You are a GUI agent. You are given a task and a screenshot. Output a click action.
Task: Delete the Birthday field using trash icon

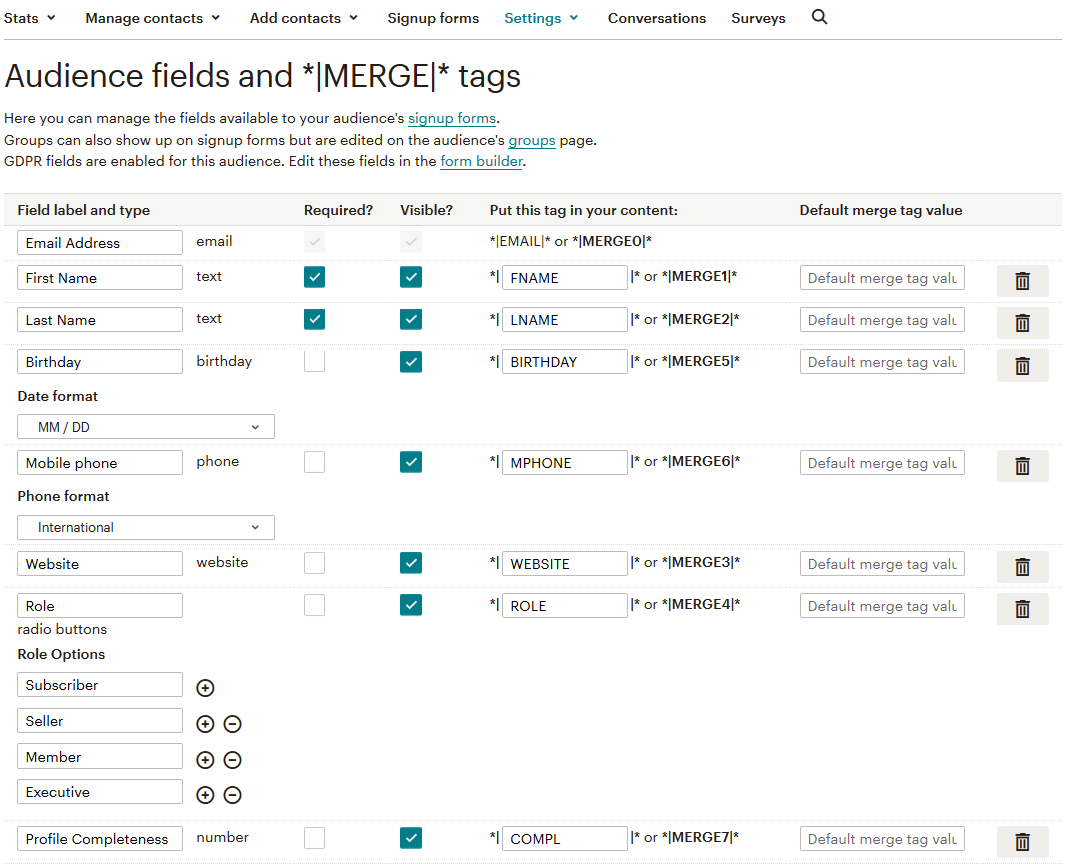tap(1022, 365)
